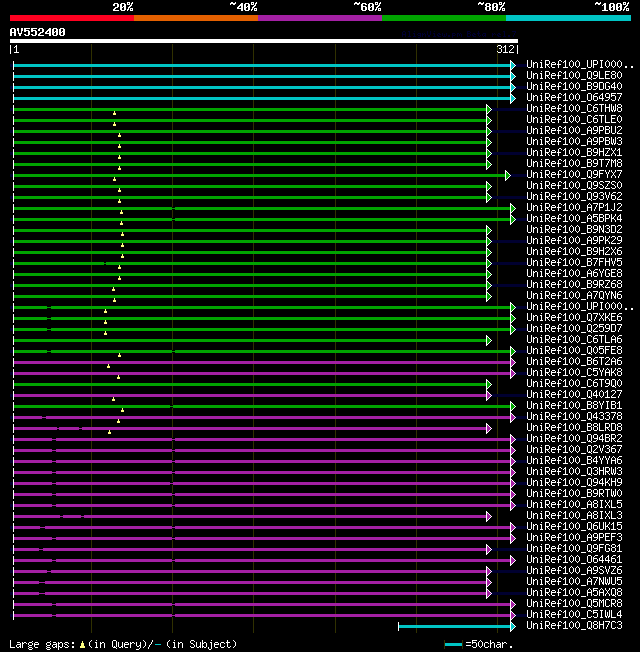
Task: Open the UniRef100_B9HZX1 hit label
Action: click(x=574, y=152)
